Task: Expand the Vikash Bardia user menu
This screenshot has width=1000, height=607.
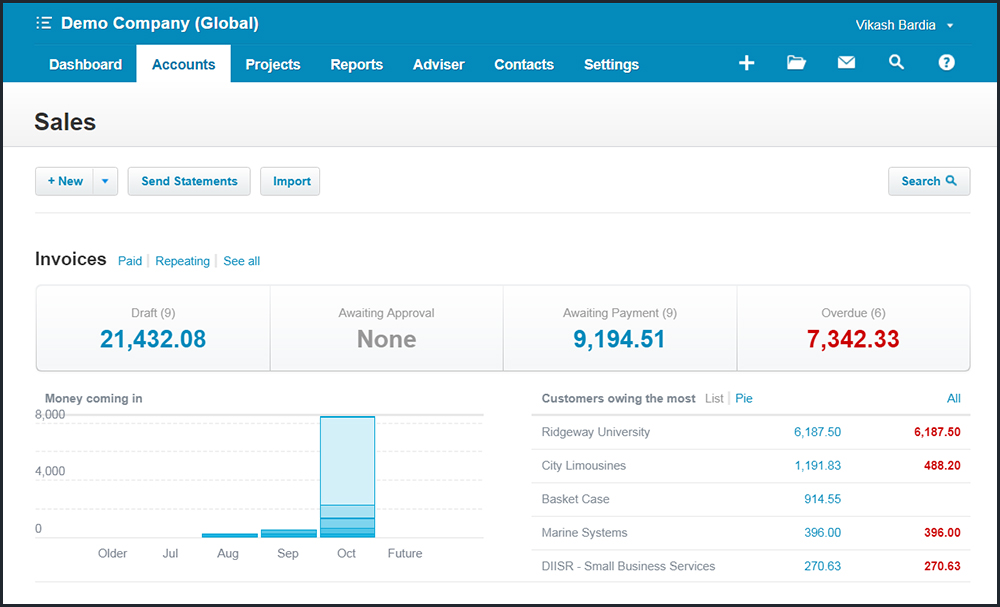Action: (905, 26)
